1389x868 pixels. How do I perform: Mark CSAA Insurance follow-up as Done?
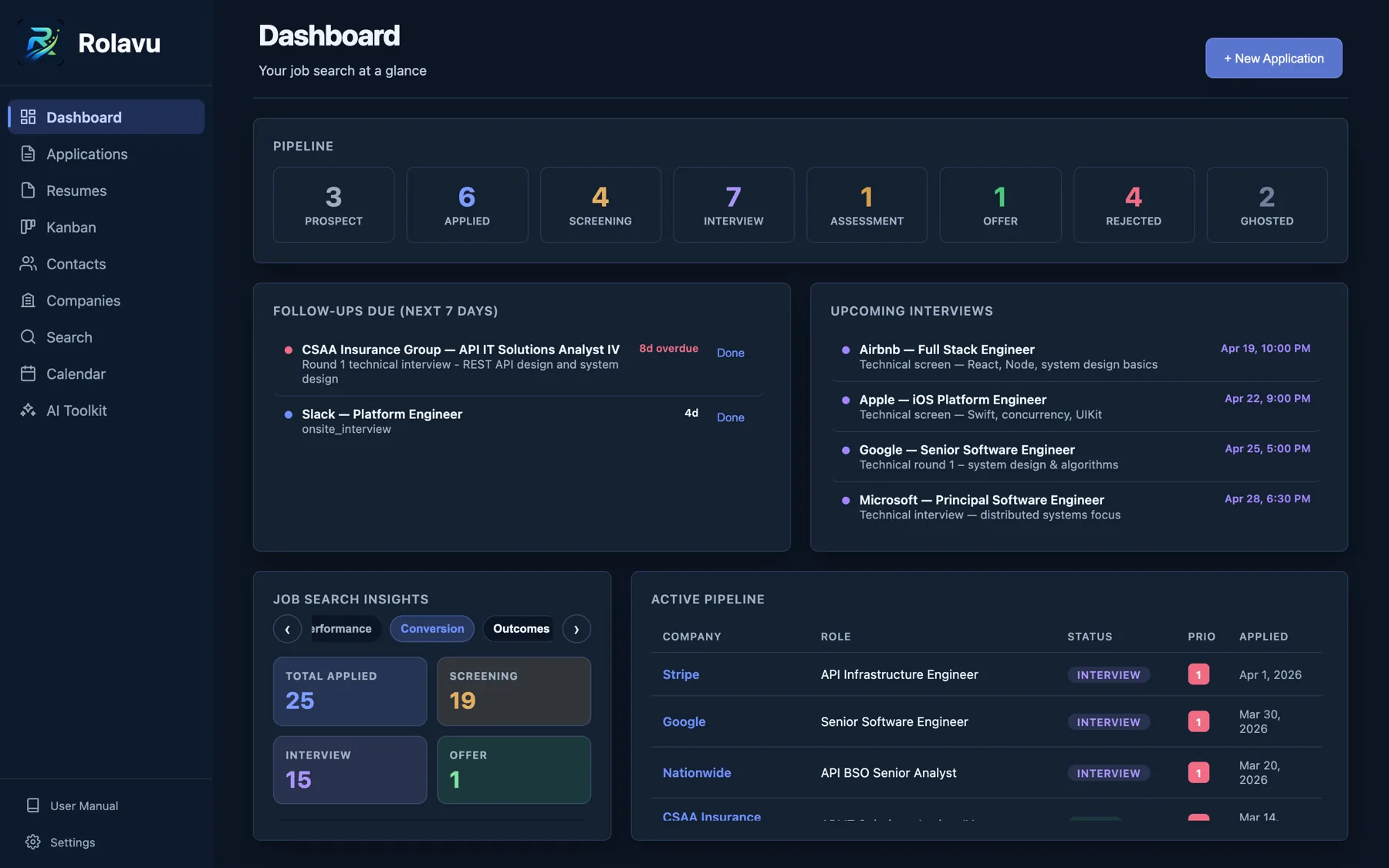click(730, 353)
